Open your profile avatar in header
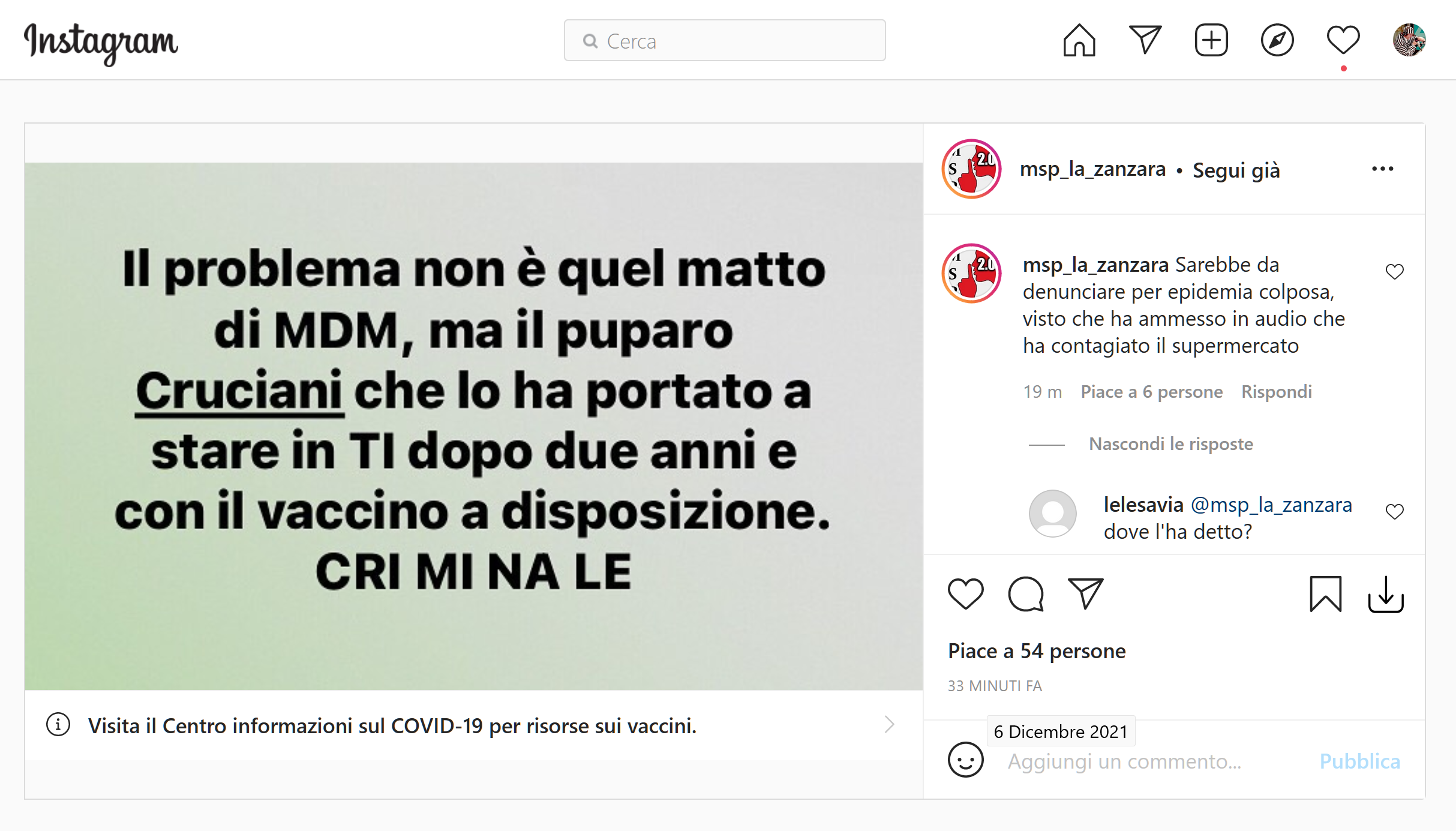The width and height of the screenshot is (1456, 831). (1409, 40)
